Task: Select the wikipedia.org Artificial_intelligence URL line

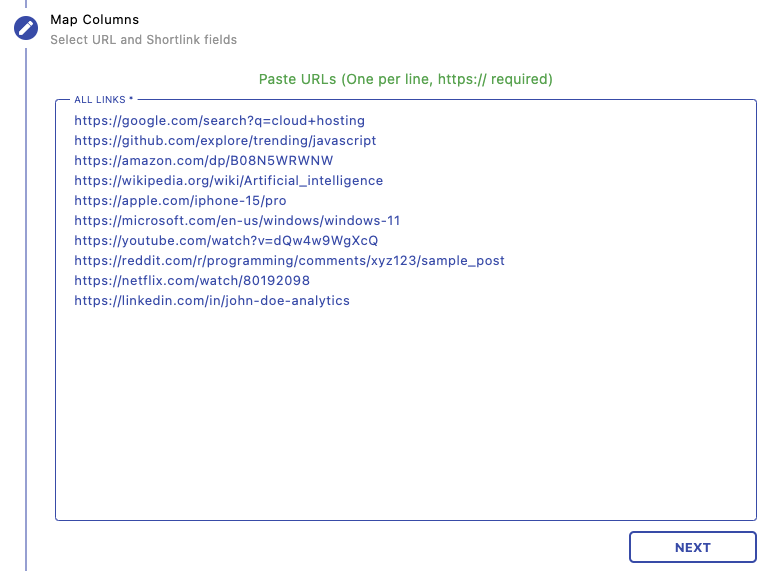Action: [228, 181]
